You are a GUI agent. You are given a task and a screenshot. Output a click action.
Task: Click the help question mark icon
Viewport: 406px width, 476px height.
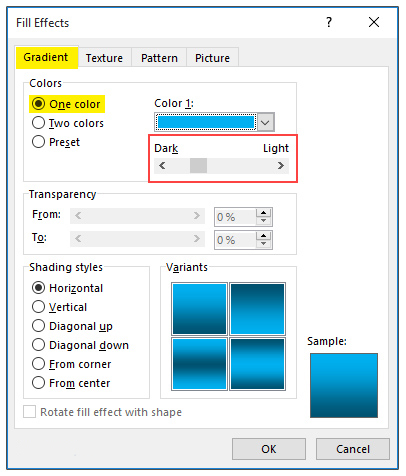[329, 22]
